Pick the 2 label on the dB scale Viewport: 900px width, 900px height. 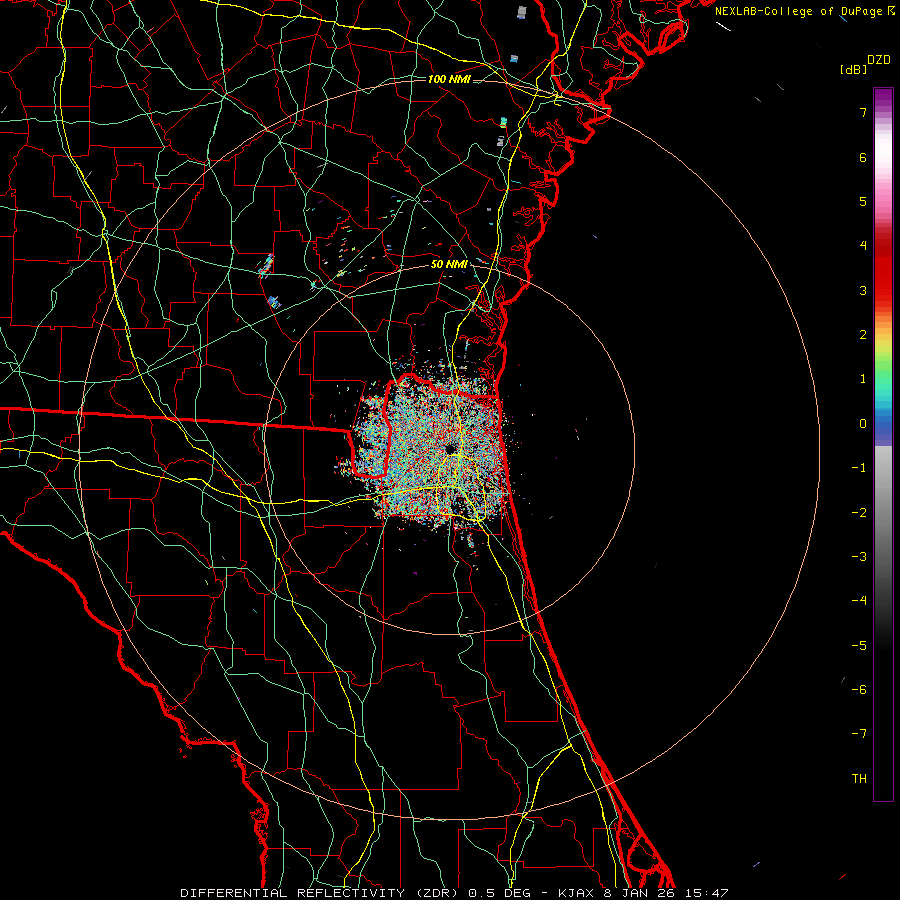(863, 335)
